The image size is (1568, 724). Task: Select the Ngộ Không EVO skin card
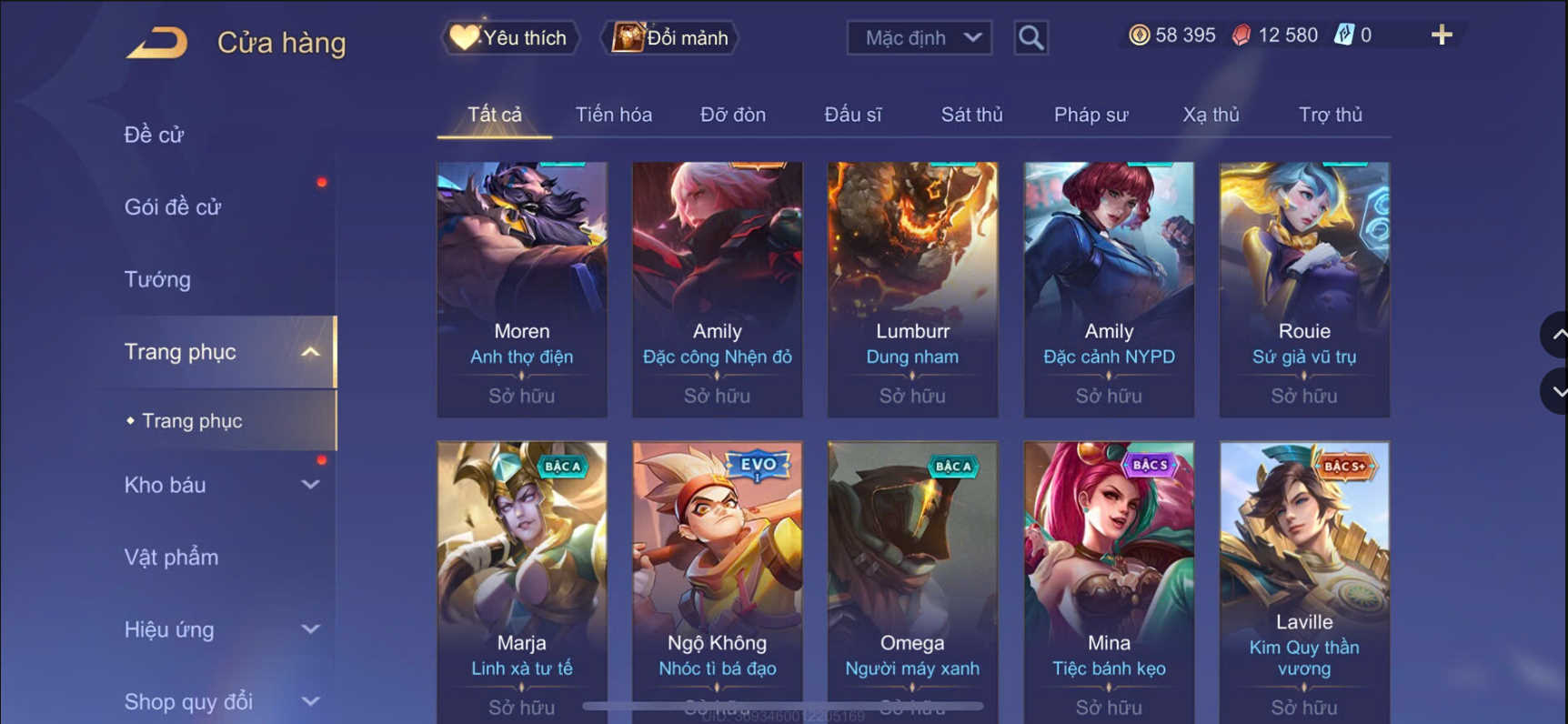[718, 582]
